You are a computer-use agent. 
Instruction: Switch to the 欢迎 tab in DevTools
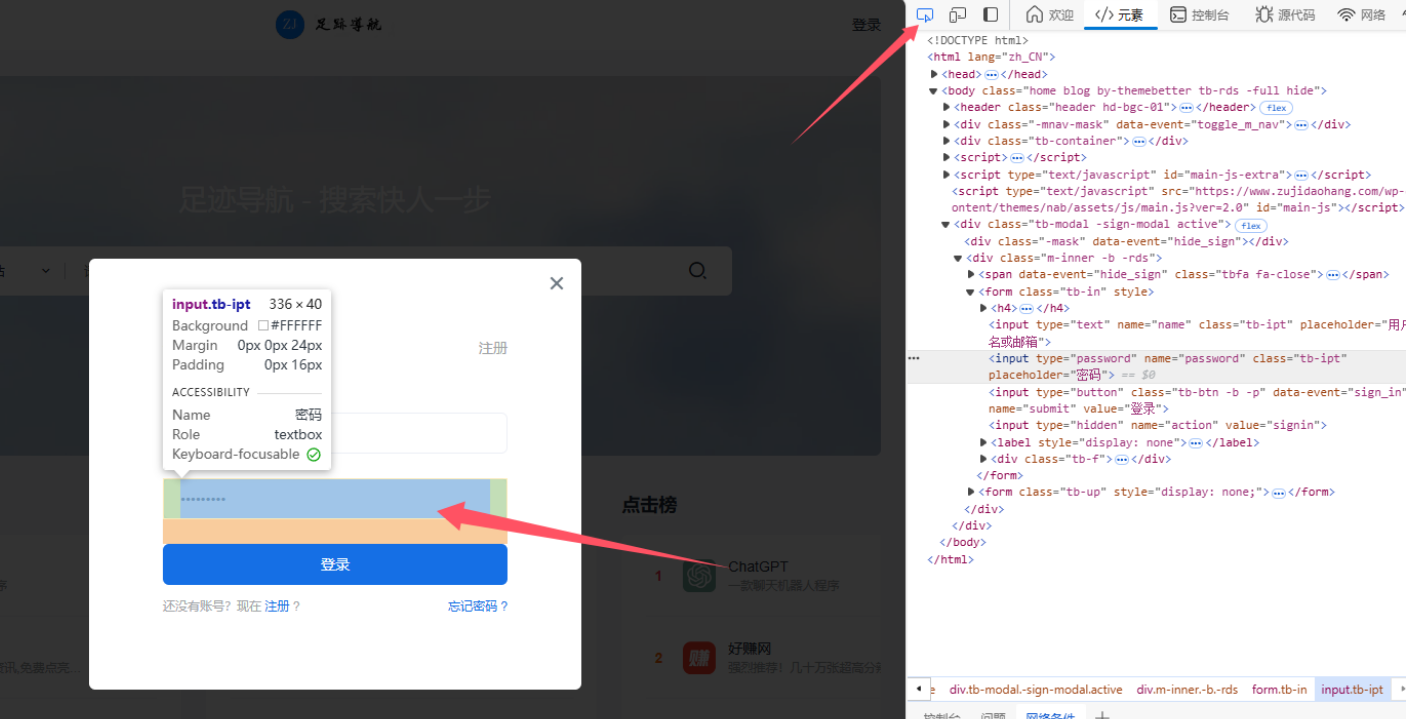point(1049,15)
